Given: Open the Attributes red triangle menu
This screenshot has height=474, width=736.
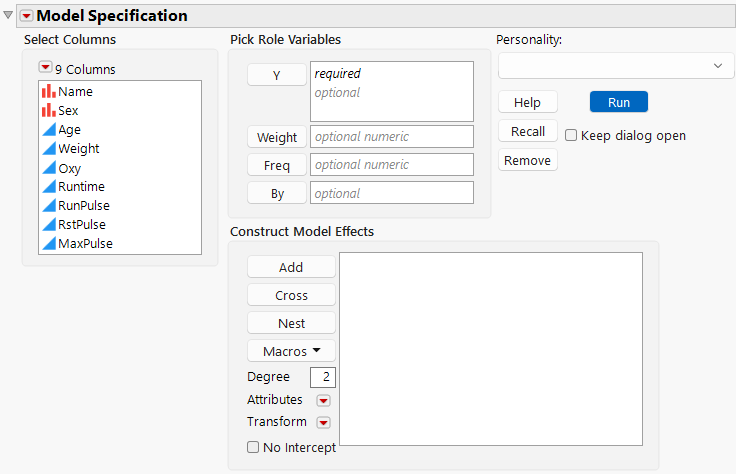Looking at the screenshot, I should [323, 401].
